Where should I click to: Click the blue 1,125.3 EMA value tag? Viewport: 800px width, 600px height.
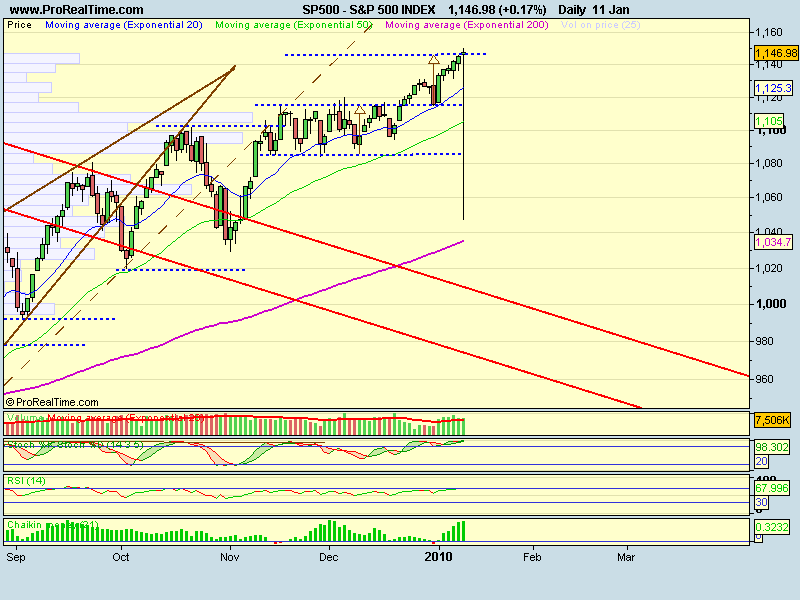773,88
